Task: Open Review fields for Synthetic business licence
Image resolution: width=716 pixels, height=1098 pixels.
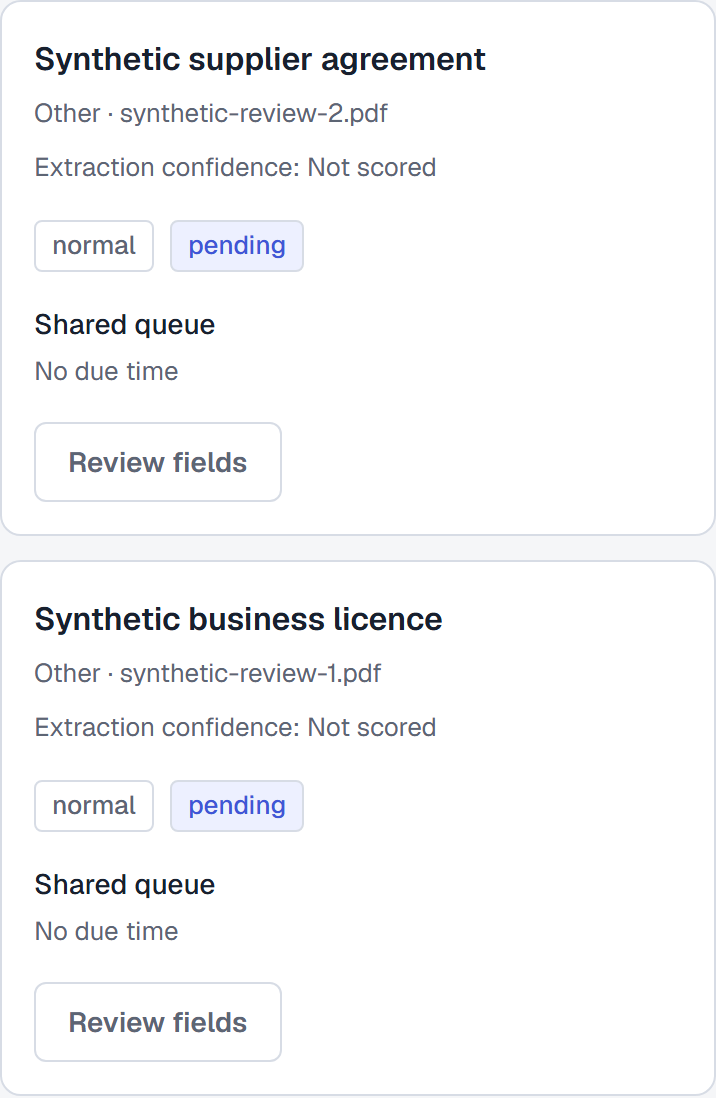Action: tap(158, 1022)
